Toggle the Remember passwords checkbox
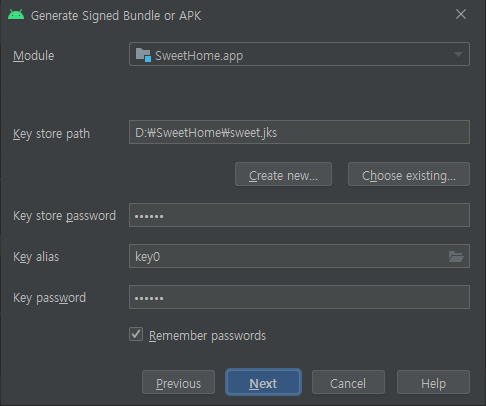This screenshot has width=486, height=406. click(136, 334)
